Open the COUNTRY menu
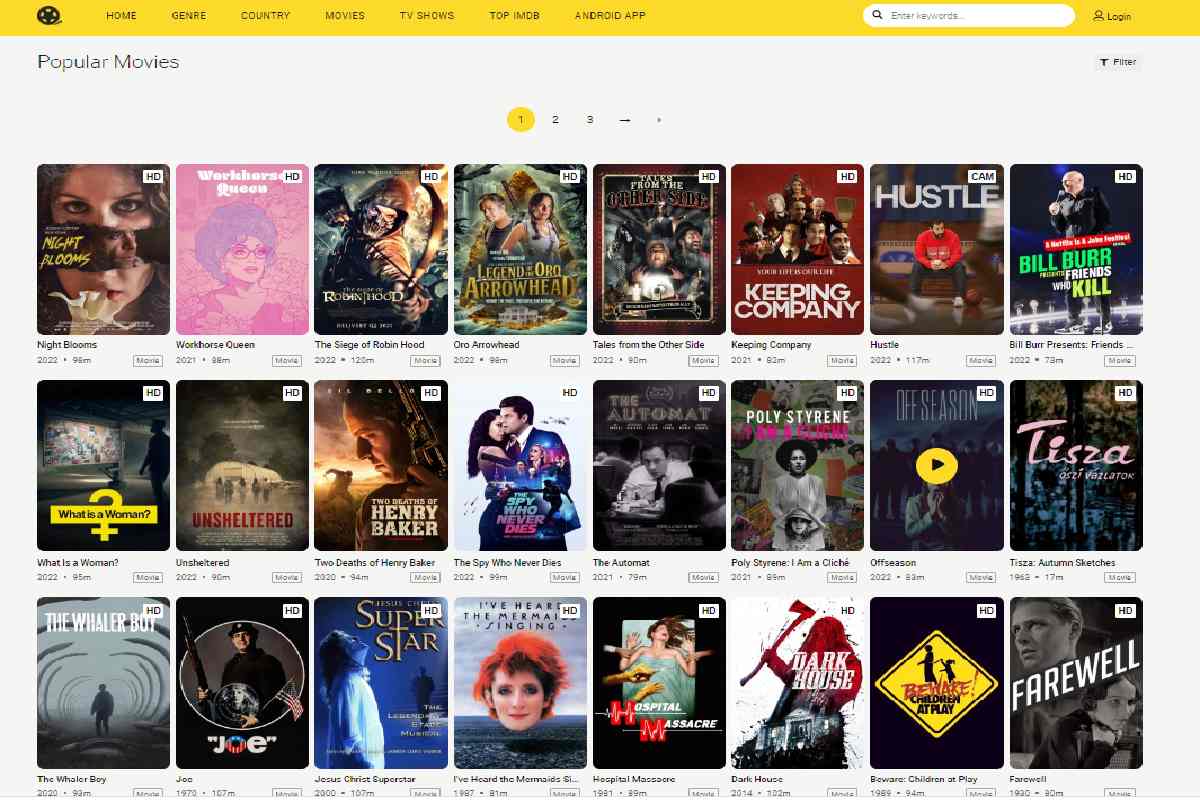 click(266, 16)
